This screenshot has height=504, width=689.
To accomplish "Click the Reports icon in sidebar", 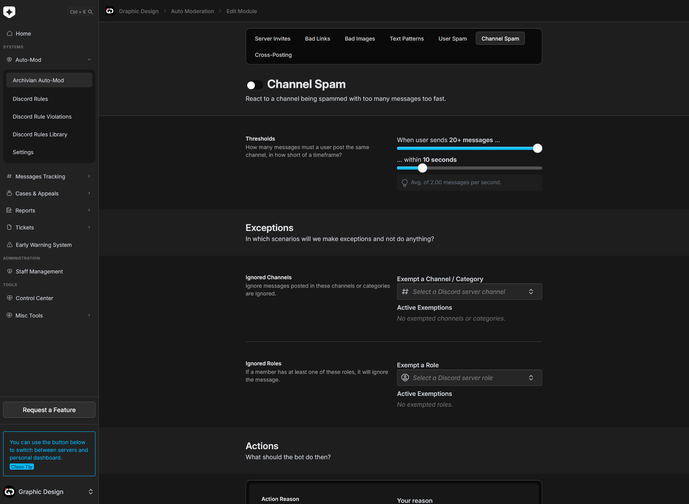I will (9, 210).
